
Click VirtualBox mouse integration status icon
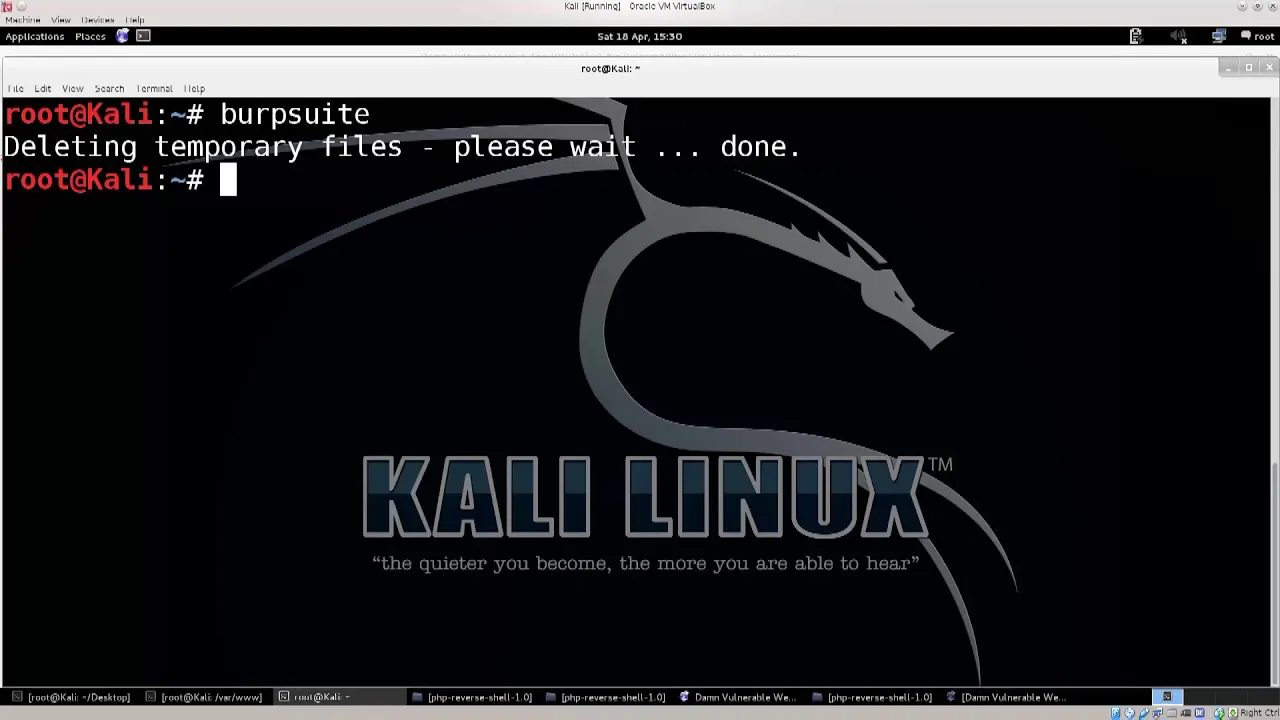1219,713
